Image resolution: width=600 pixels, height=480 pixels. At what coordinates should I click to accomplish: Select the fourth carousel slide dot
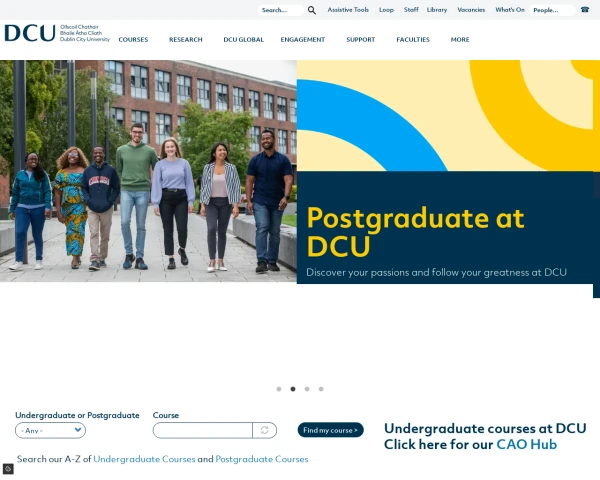tap(320, 389)
